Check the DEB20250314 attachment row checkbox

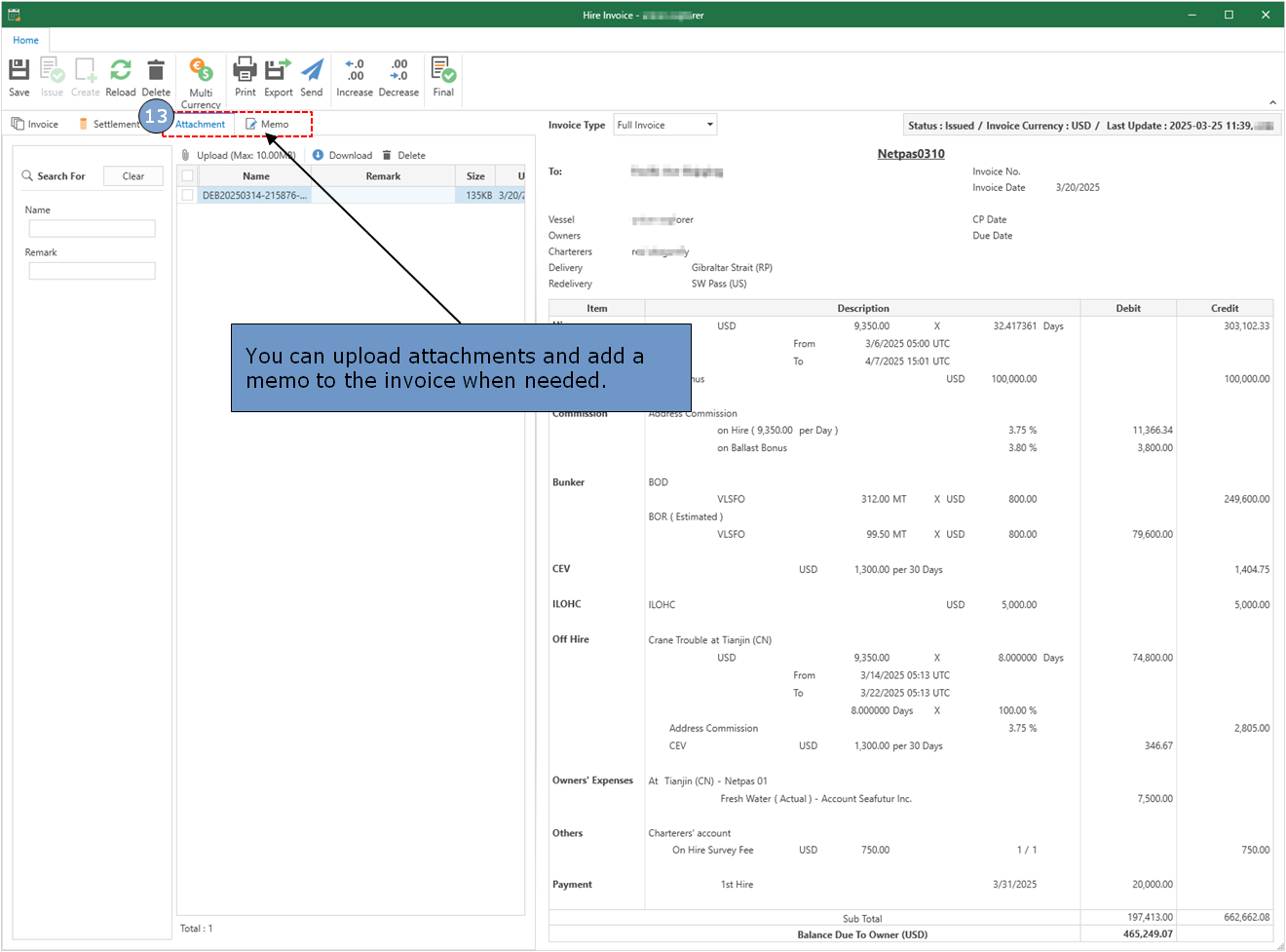[x=188, y=195]
